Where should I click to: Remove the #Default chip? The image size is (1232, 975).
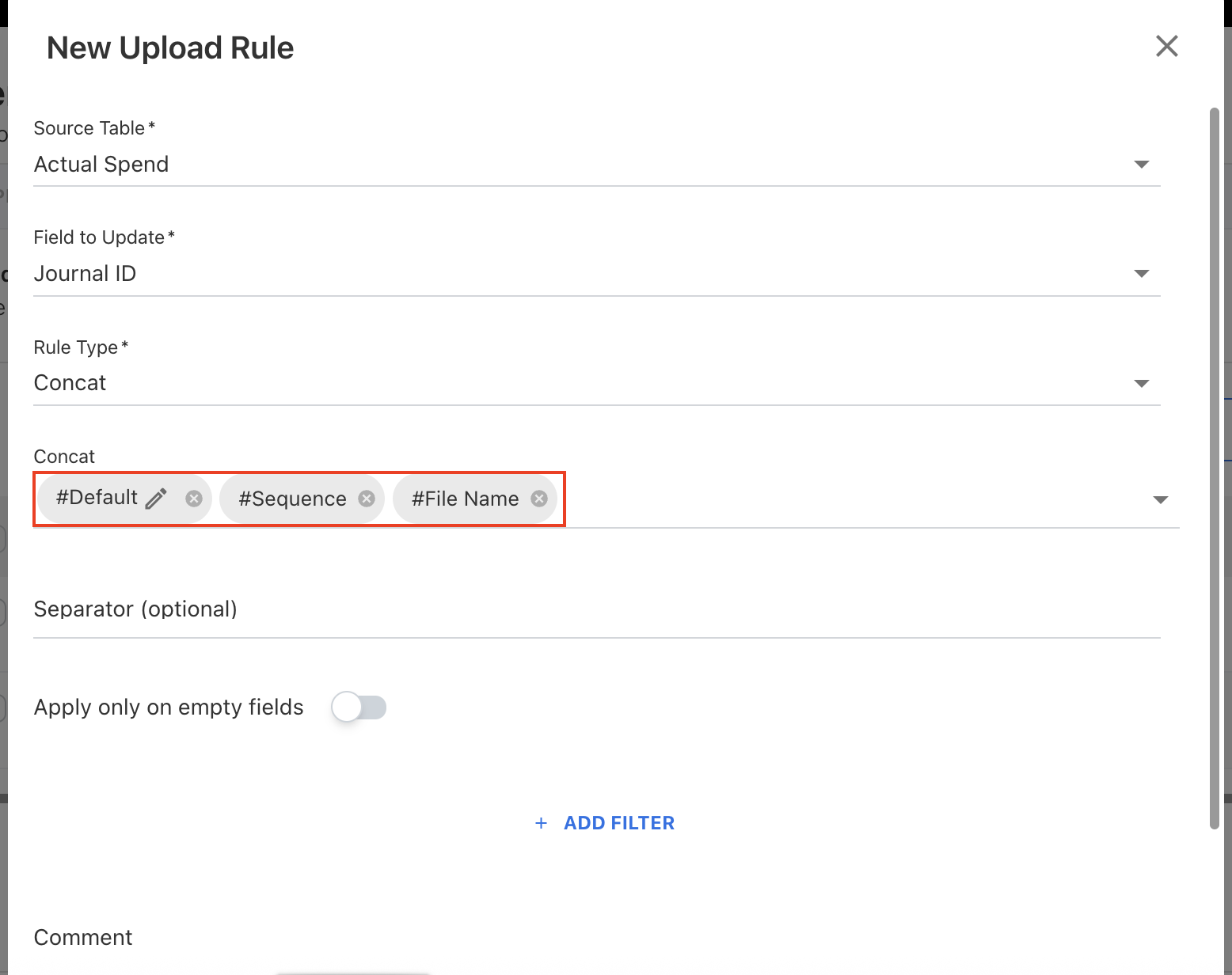[194, 499]
